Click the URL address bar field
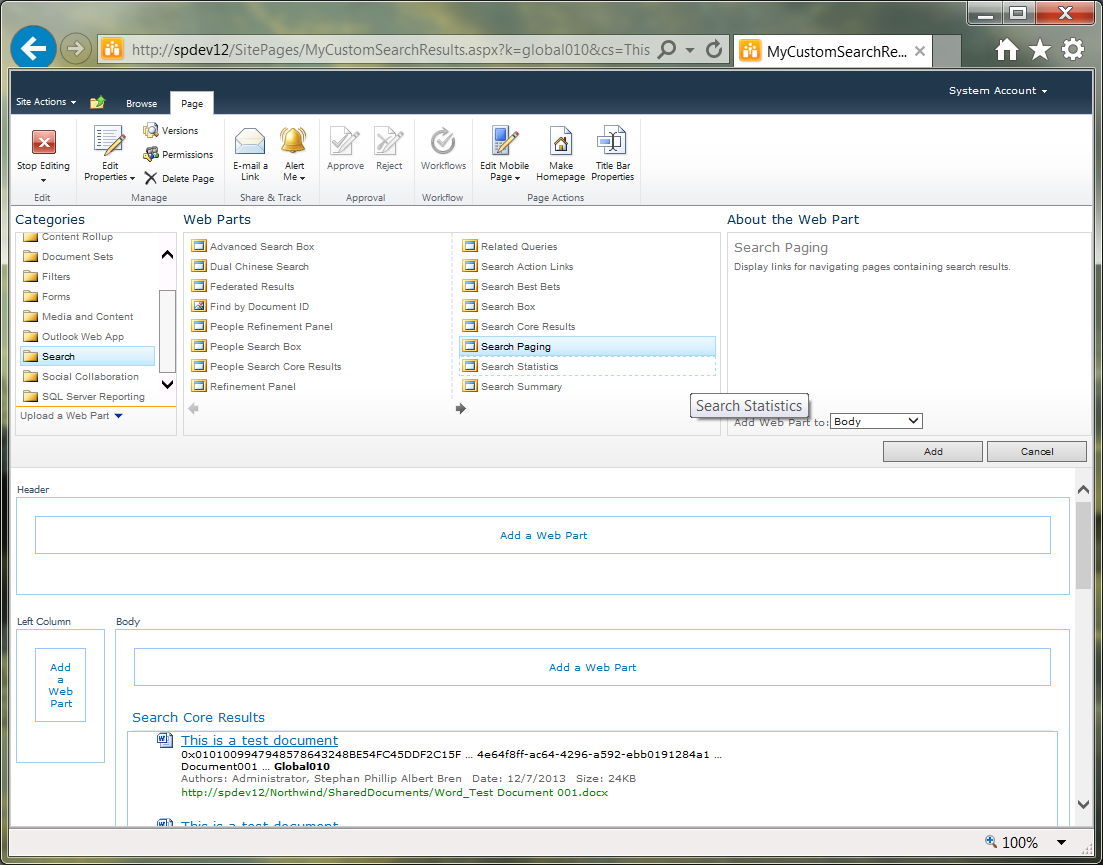This screenshot has height=865, width=1103. coord(390,50)
